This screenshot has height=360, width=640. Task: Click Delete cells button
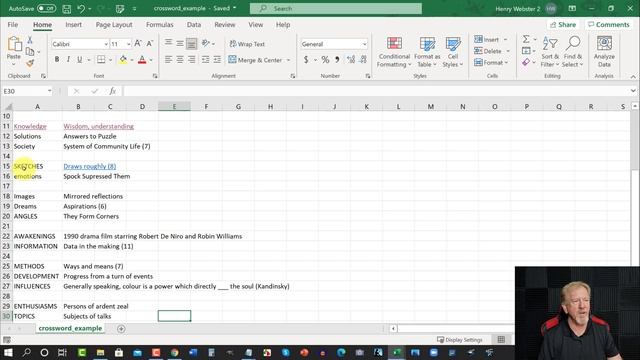(x=488, y=51)
